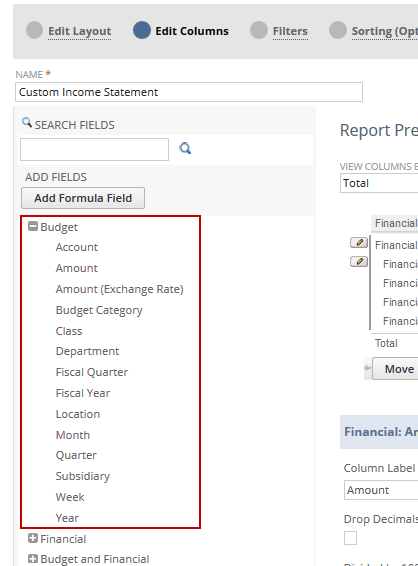
Task: Collapse the Budget tree node
Action: coord(33,226)
